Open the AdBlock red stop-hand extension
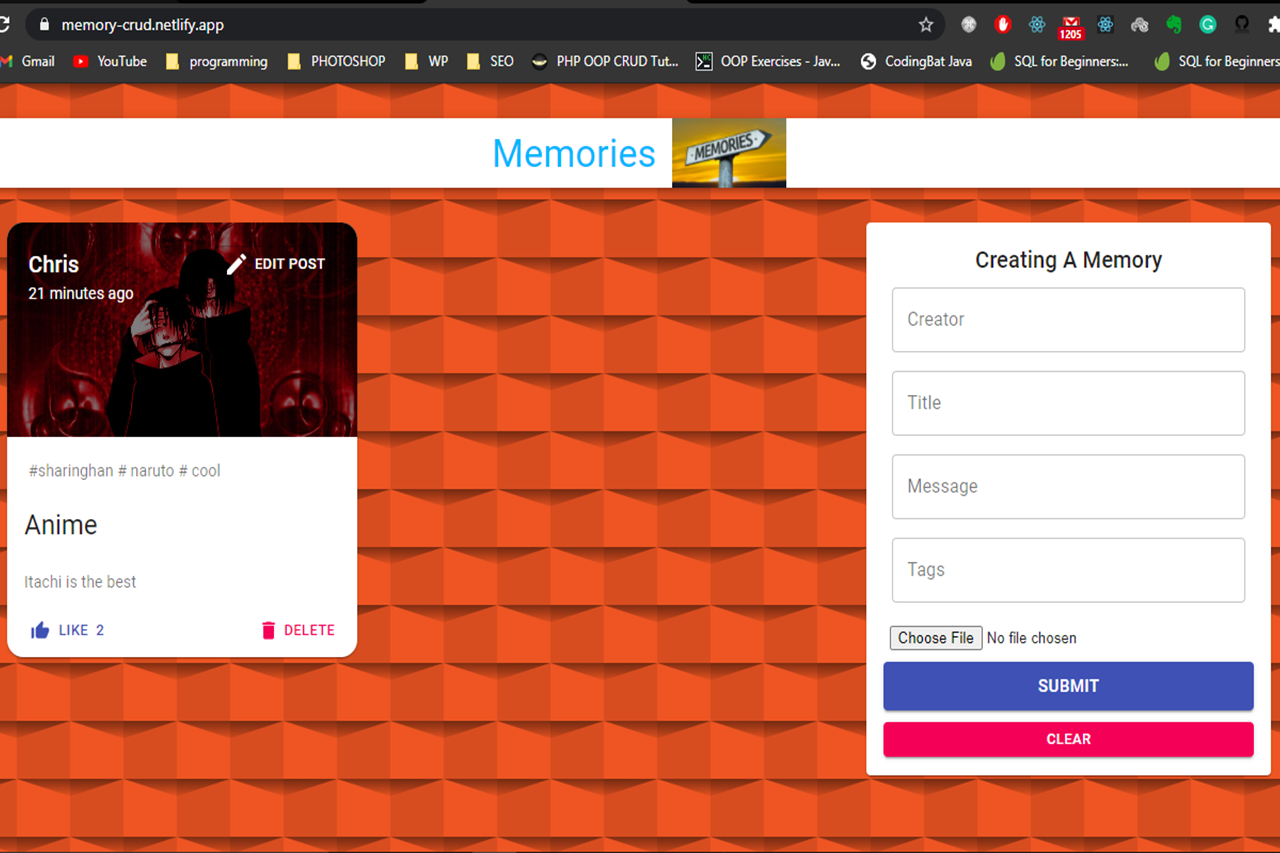The height and width of the screenshot is (853, 1280). point(1003,25)
